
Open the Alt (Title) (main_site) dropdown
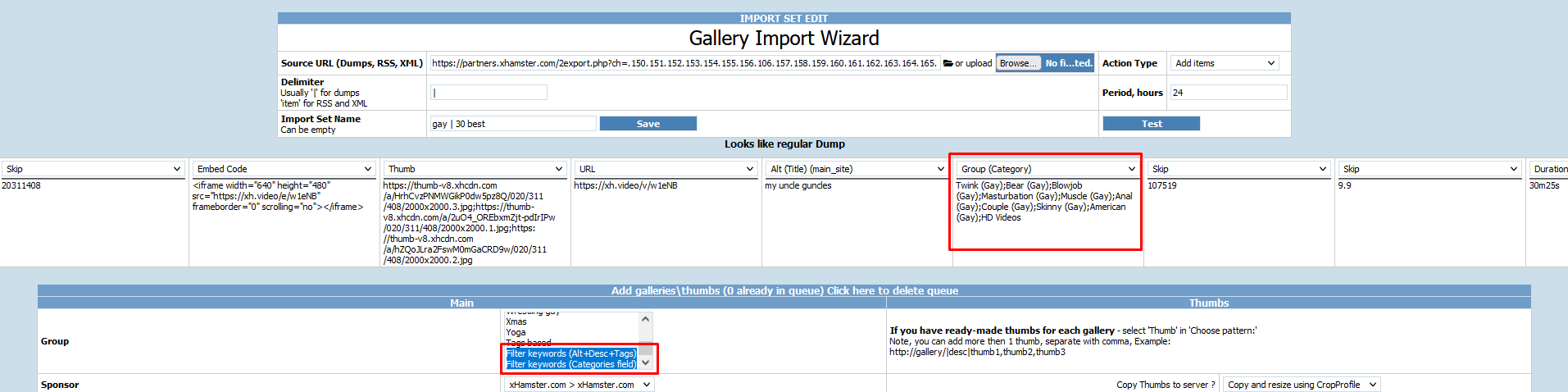click(857, 169)
